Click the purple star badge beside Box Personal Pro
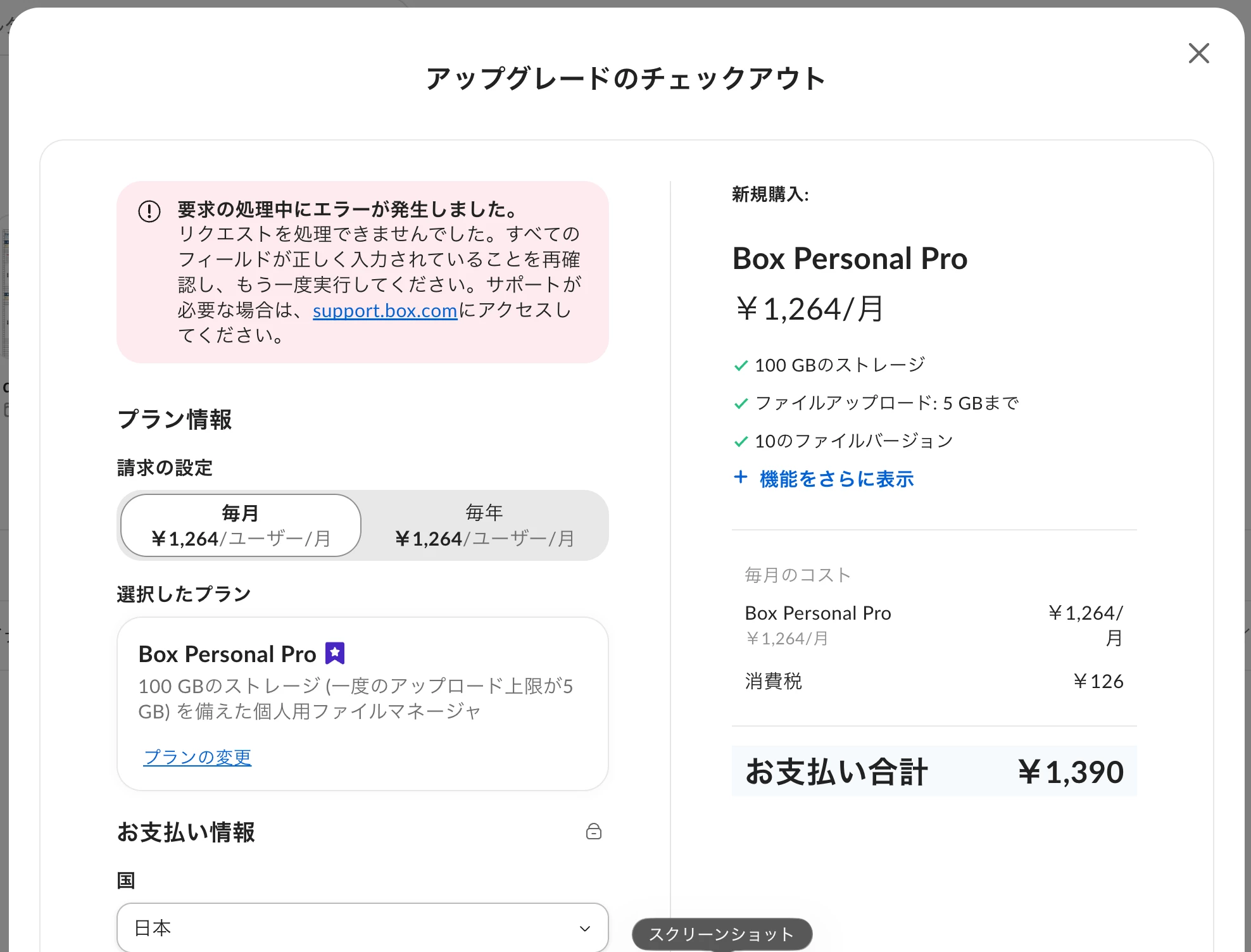1251x952 pixels. tap(335, 653)
